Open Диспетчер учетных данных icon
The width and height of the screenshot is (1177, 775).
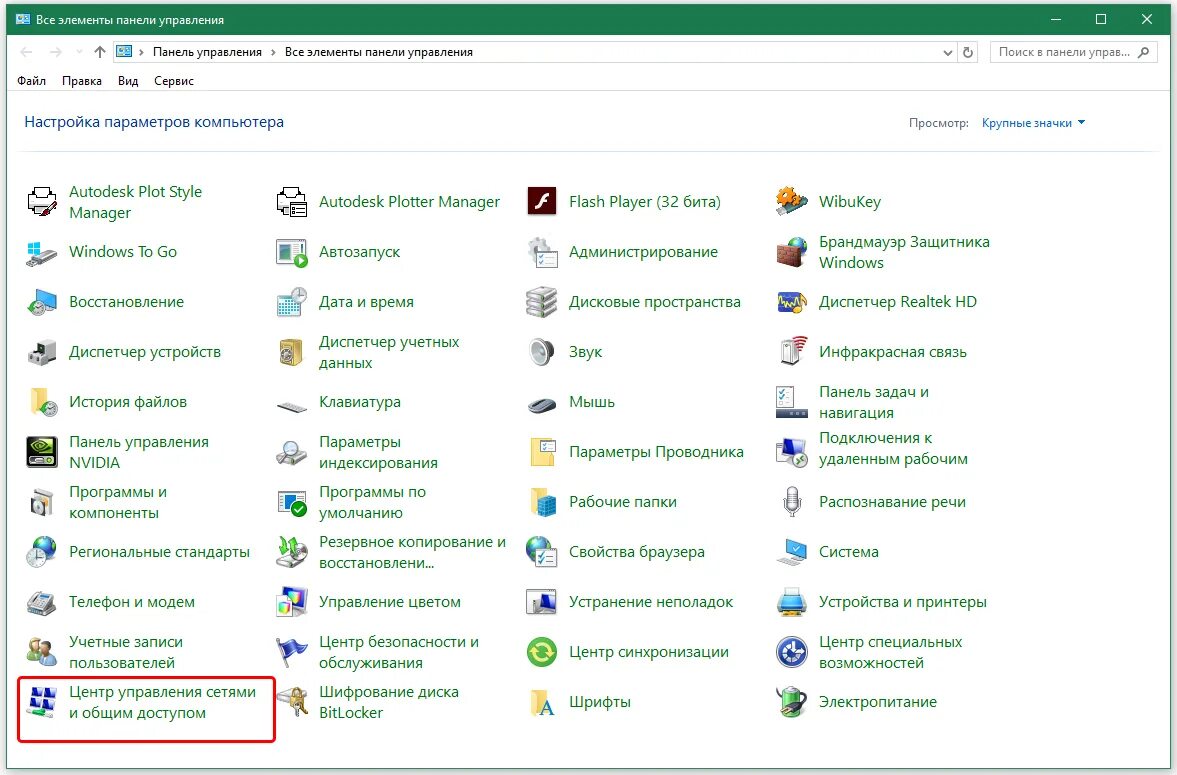point(292,352)
